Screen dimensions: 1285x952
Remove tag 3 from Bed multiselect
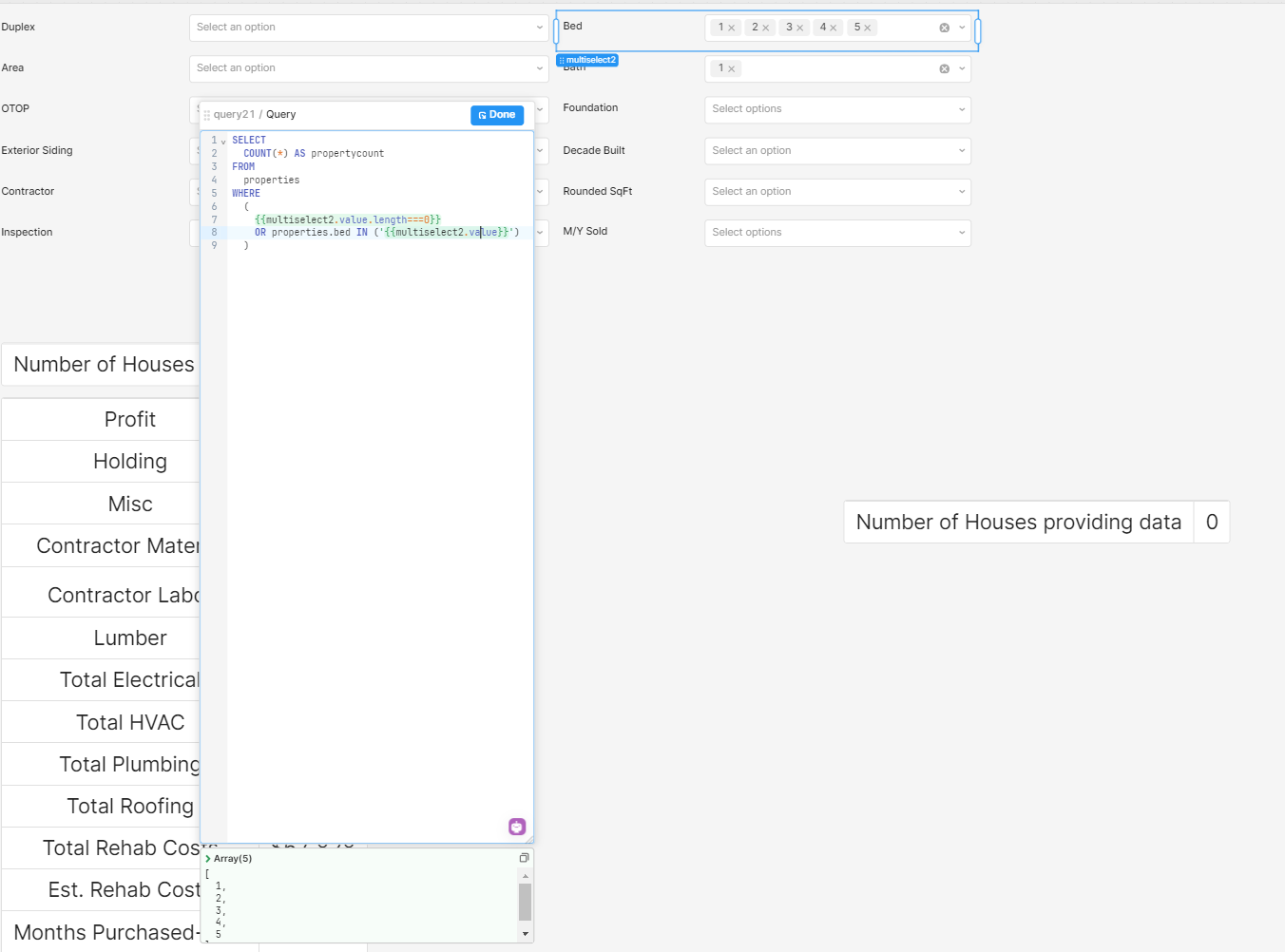800,28
